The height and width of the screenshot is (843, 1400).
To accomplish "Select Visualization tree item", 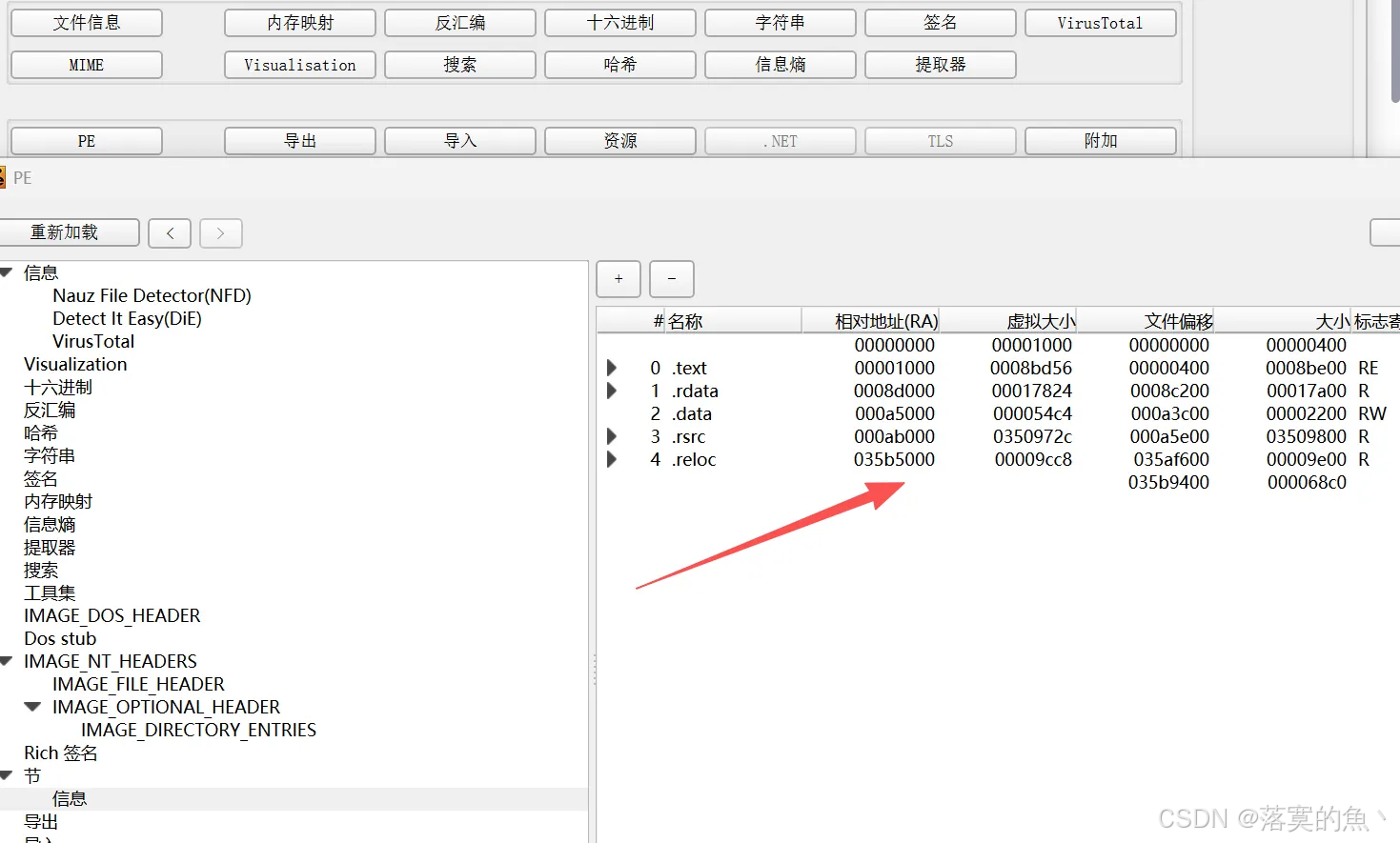I will [75, 364].
